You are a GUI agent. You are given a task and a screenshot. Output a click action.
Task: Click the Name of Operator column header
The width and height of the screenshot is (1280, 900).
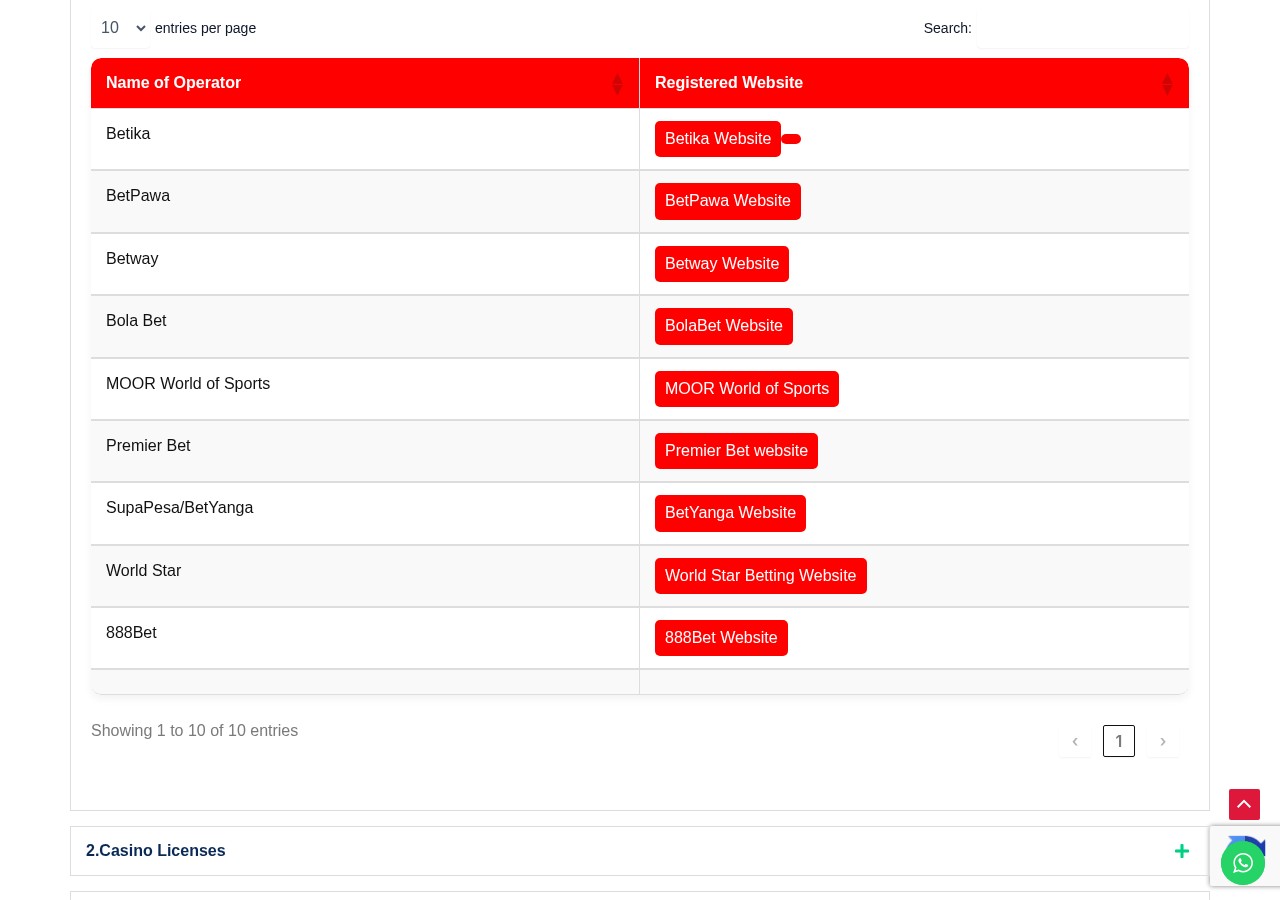[x=365, y=83]
